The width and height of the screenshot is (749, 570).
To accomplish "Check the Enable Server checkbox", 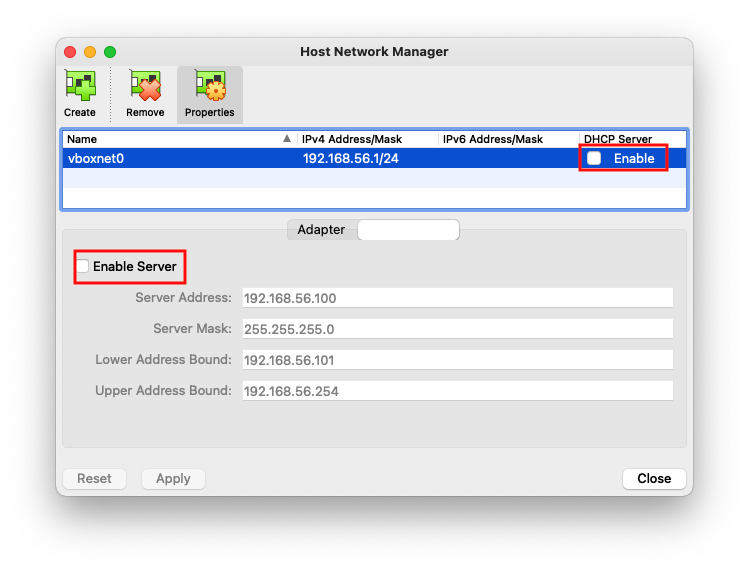I will 83,266.
